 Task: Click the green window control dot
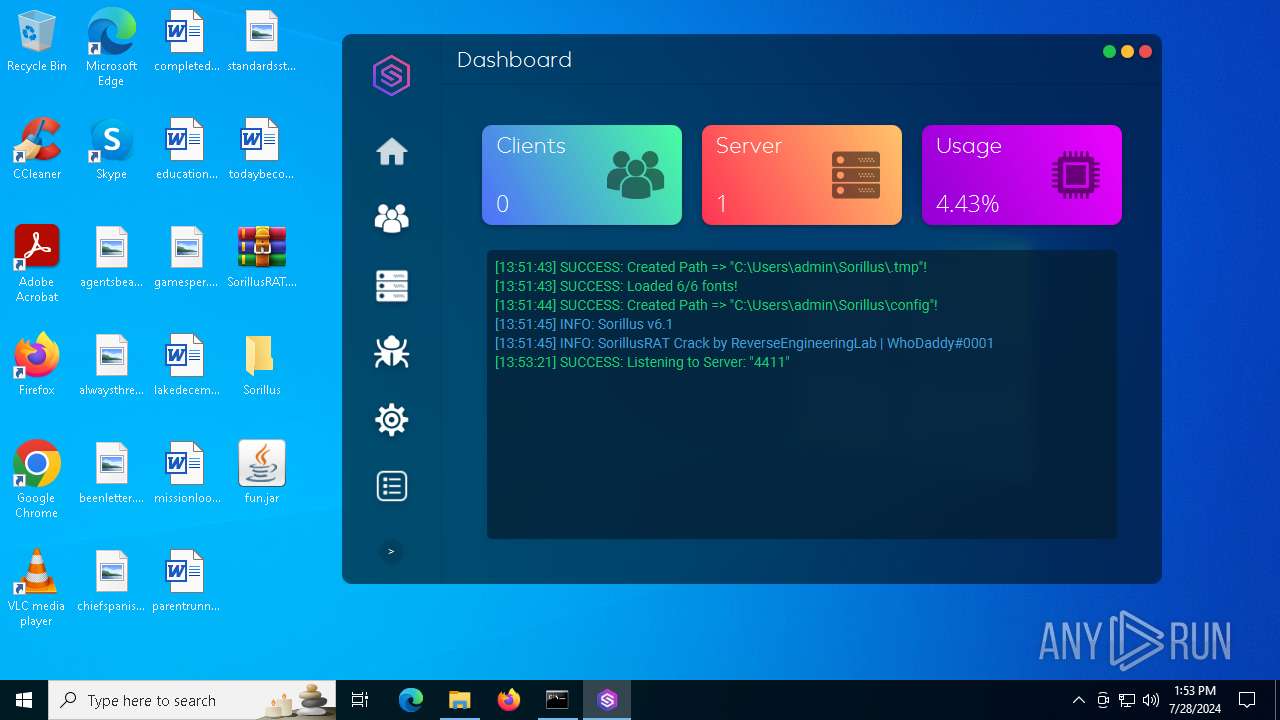point(1109,52)
